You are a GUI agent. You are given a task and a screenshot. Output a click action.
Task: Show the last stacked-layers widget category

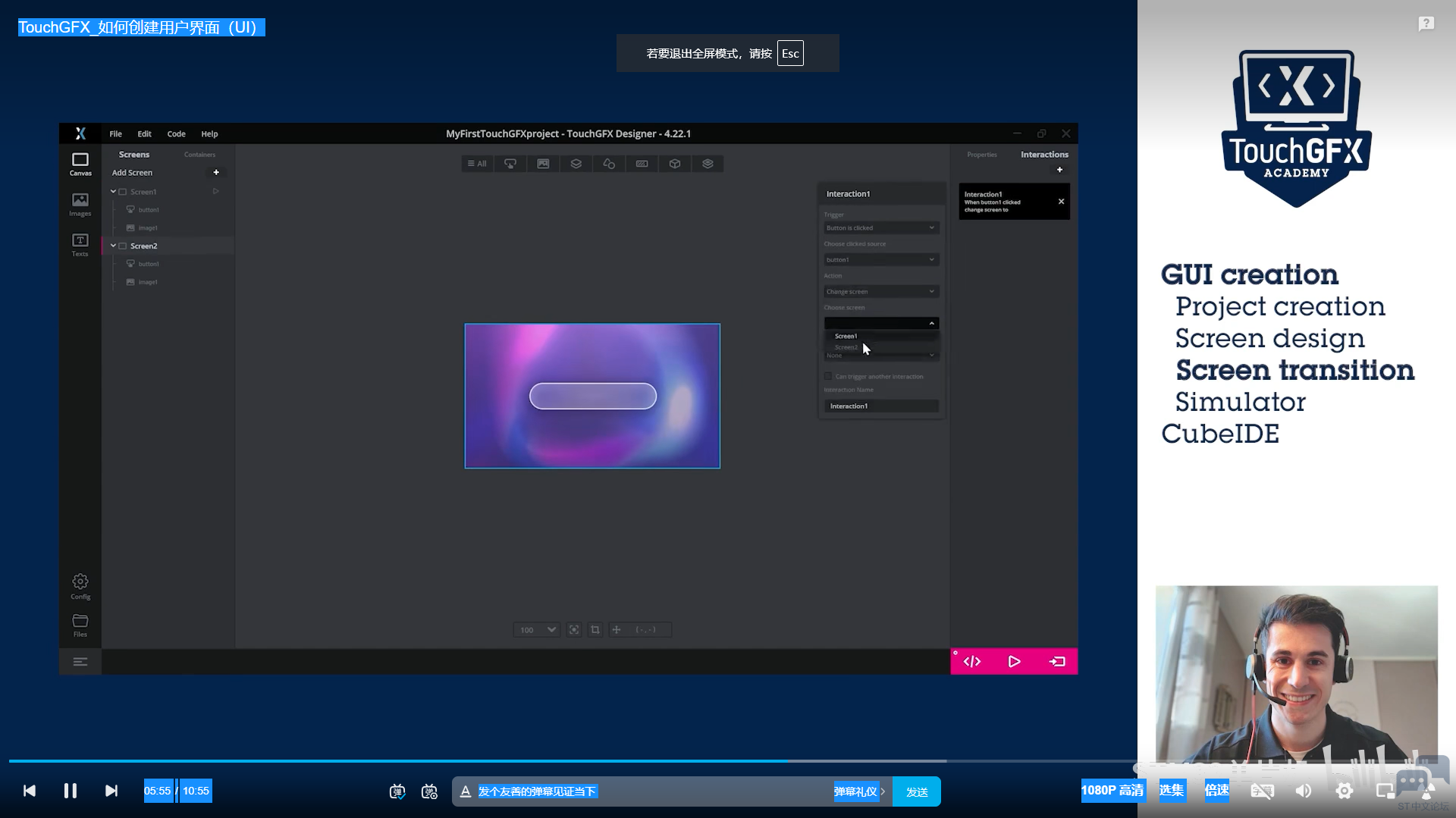pyautogui.click(x=708, y=164)
